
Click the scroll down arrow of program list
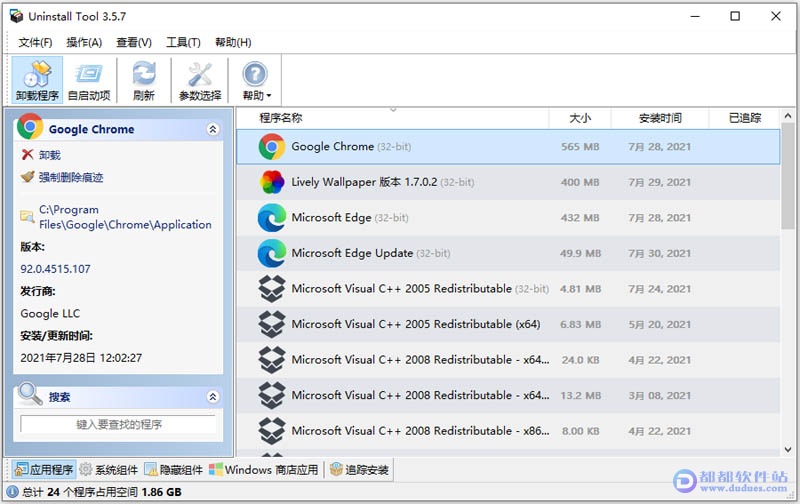click(788, 449)
